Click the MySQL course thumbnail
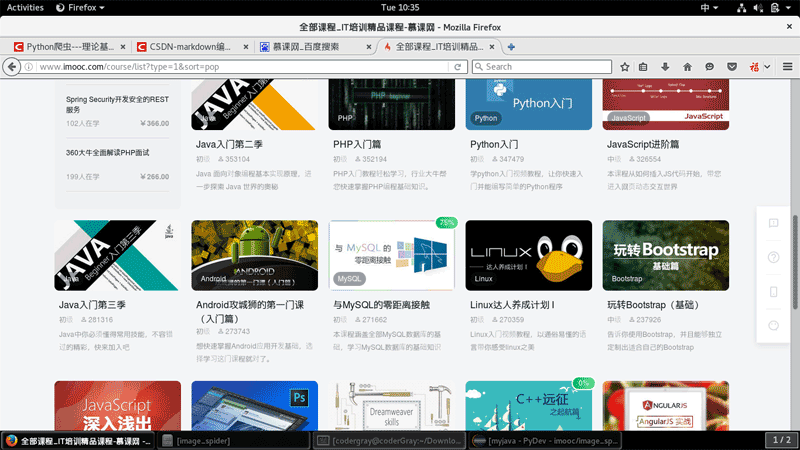Screen dimensions: 800x450 pos(391,256)
